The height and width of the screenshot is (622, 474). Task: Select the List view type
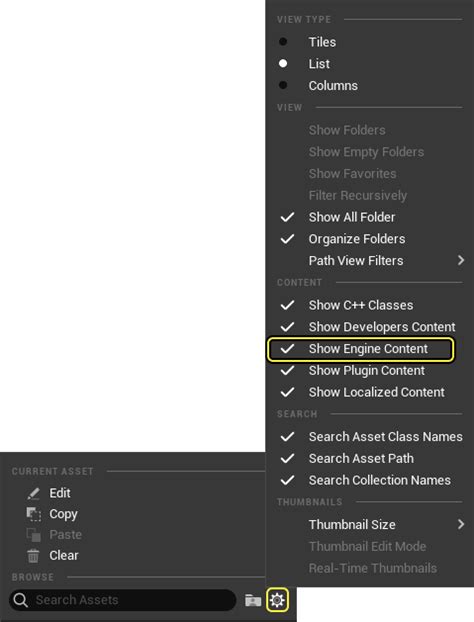(319, 63)
